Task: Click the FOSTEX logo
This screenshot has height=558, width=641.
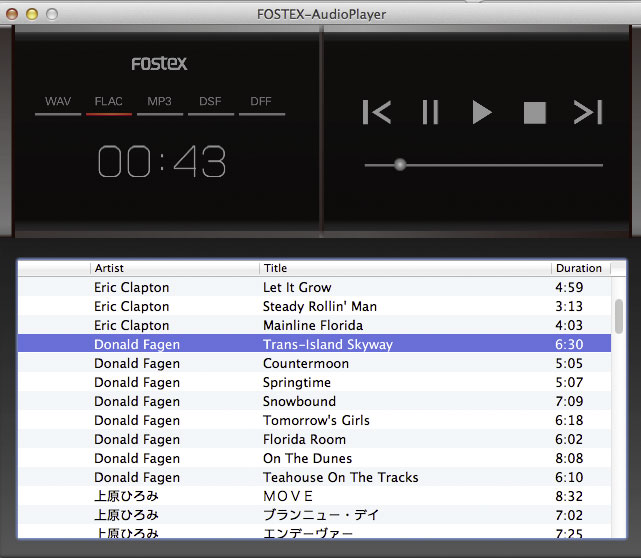Action: click(159, 63)
